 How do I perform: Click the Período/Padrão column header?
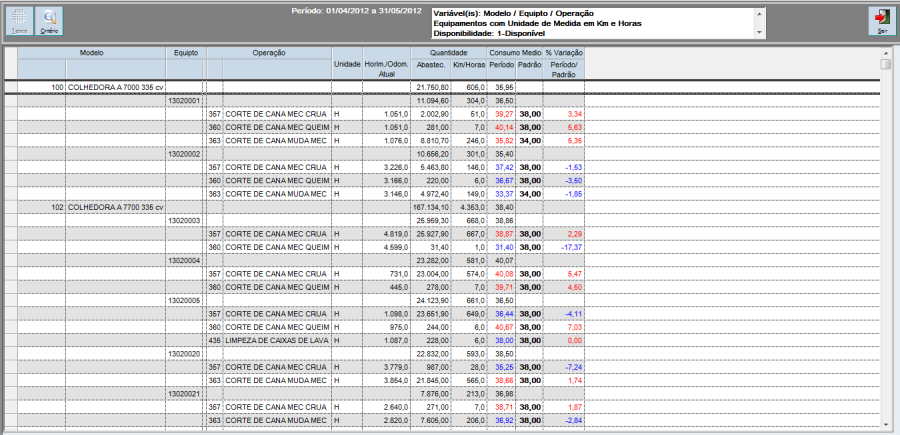(x=564, y=69)
